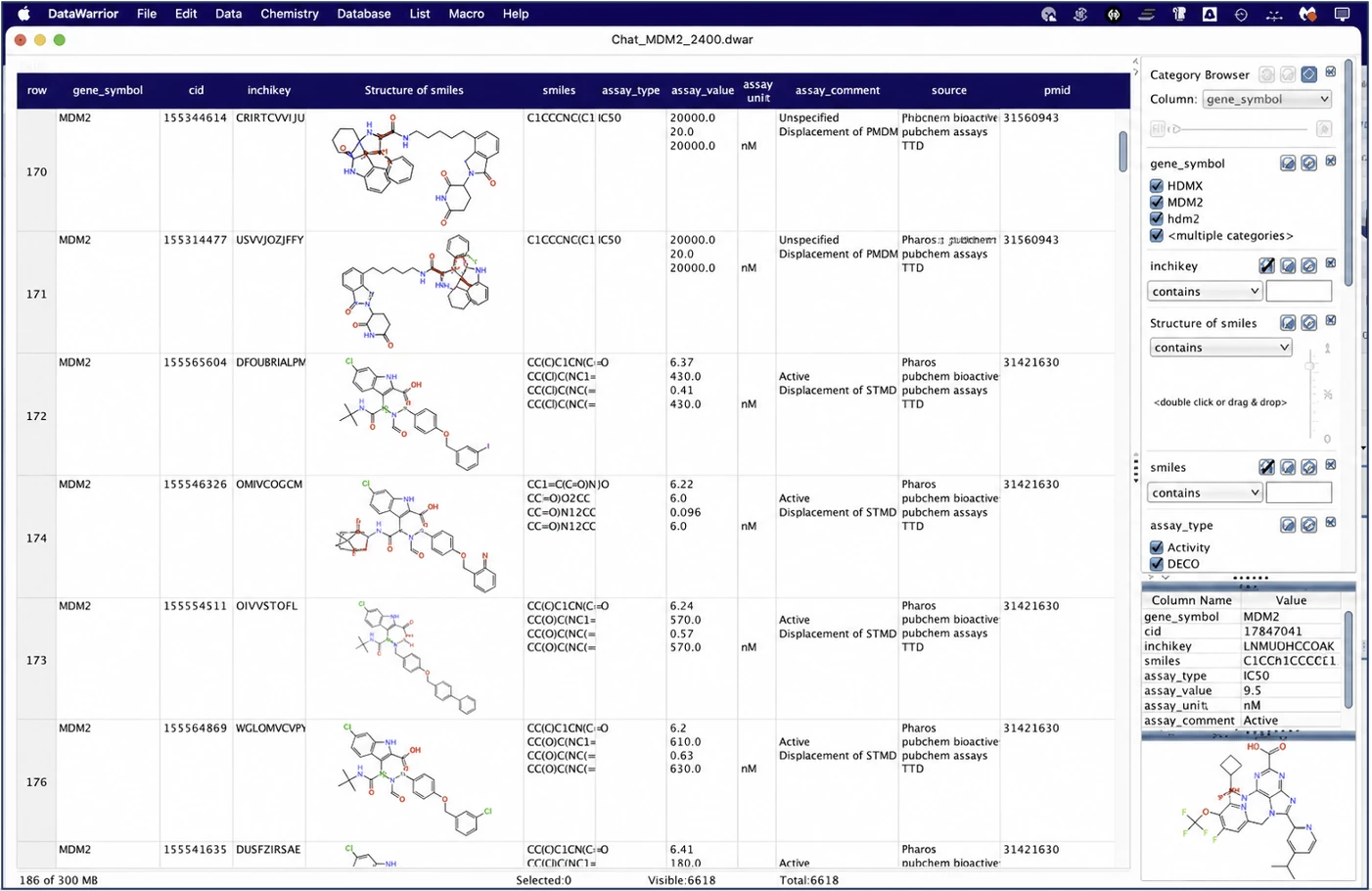
Task: Remove the inchikey filter via its close icon
Action: (1331, 263)
